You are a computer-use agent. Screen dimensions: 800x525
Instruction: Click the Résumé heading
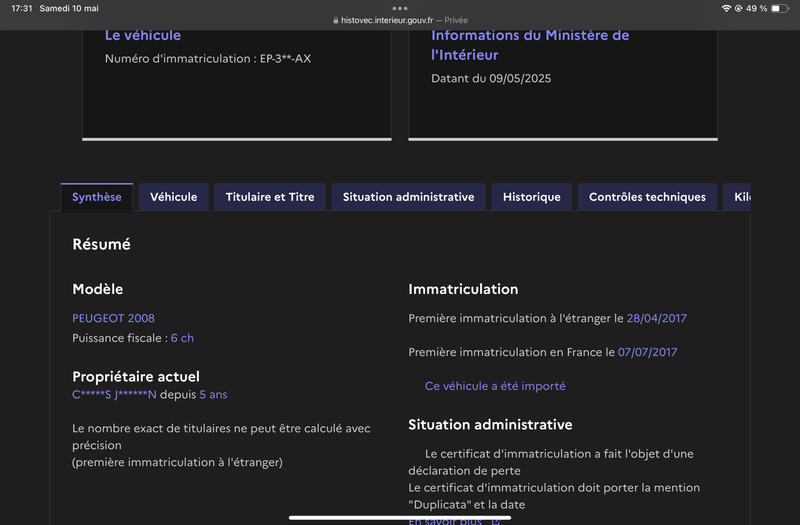point(102,244)
